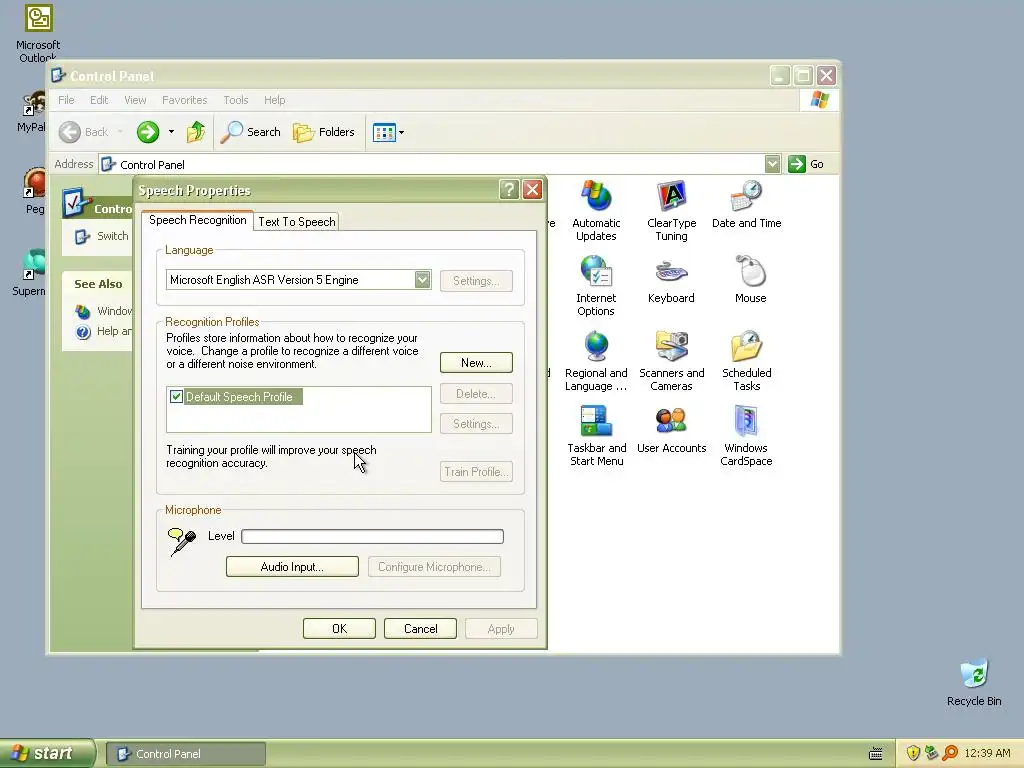Click the microphone Level meter
This screenshot has height=768, width=1024.
point(372,536)
